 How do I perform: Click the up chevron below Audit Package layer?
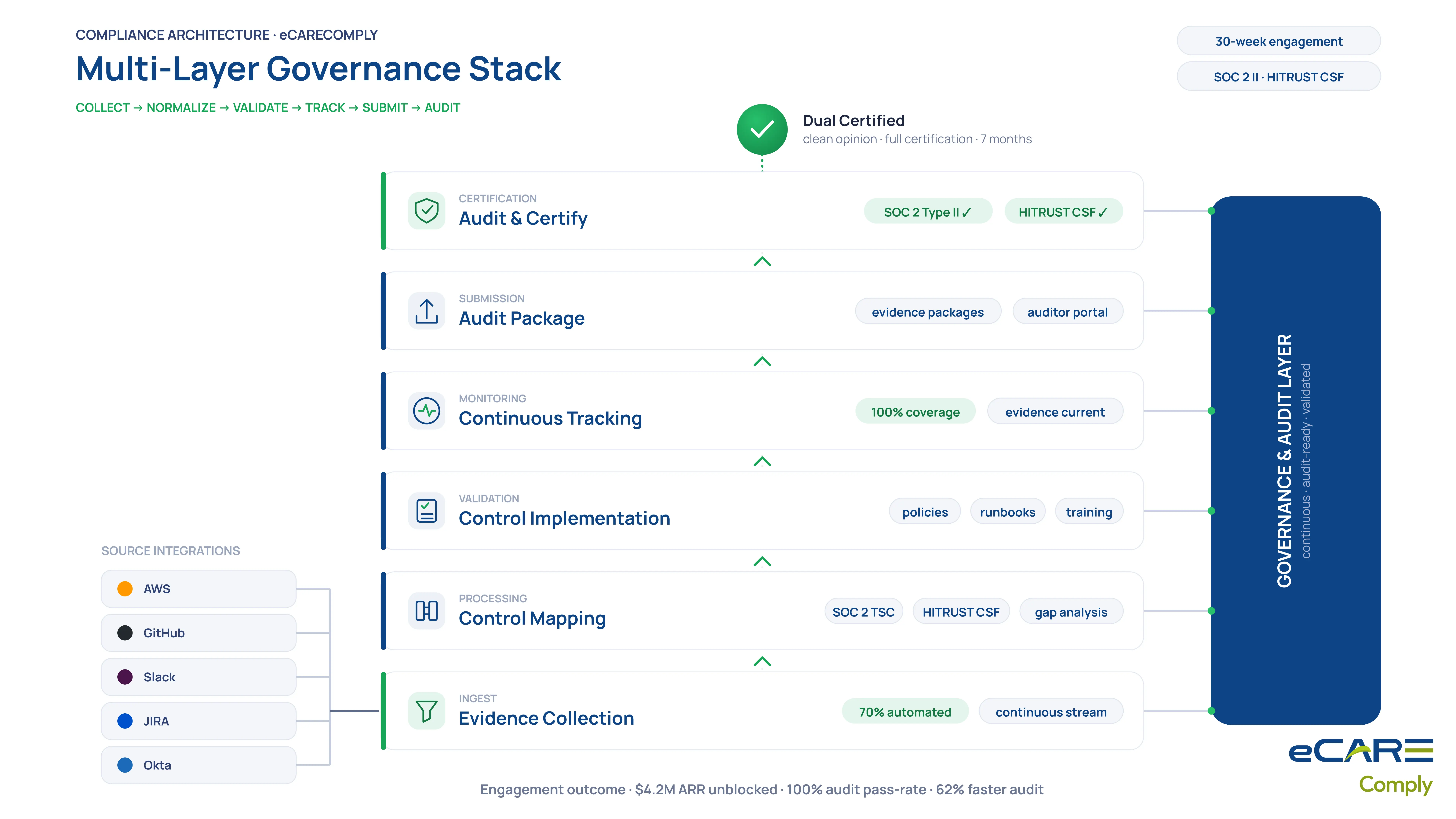pyautogui.click(x=762, y=361)
